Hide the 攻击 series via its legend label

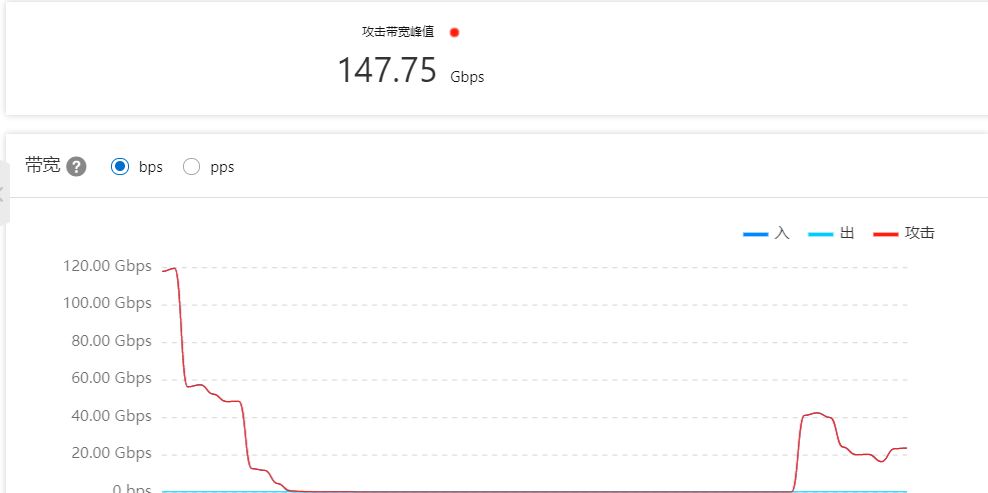(919, 233)
